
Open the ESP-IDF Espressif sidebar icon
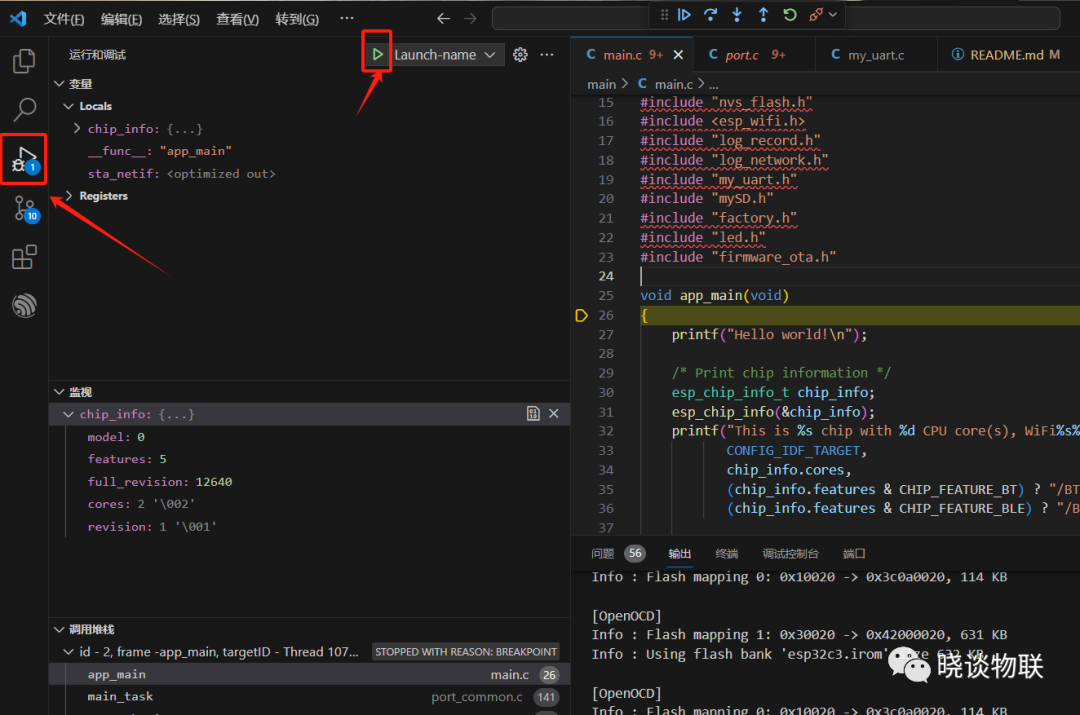click(x=24, y=306)
